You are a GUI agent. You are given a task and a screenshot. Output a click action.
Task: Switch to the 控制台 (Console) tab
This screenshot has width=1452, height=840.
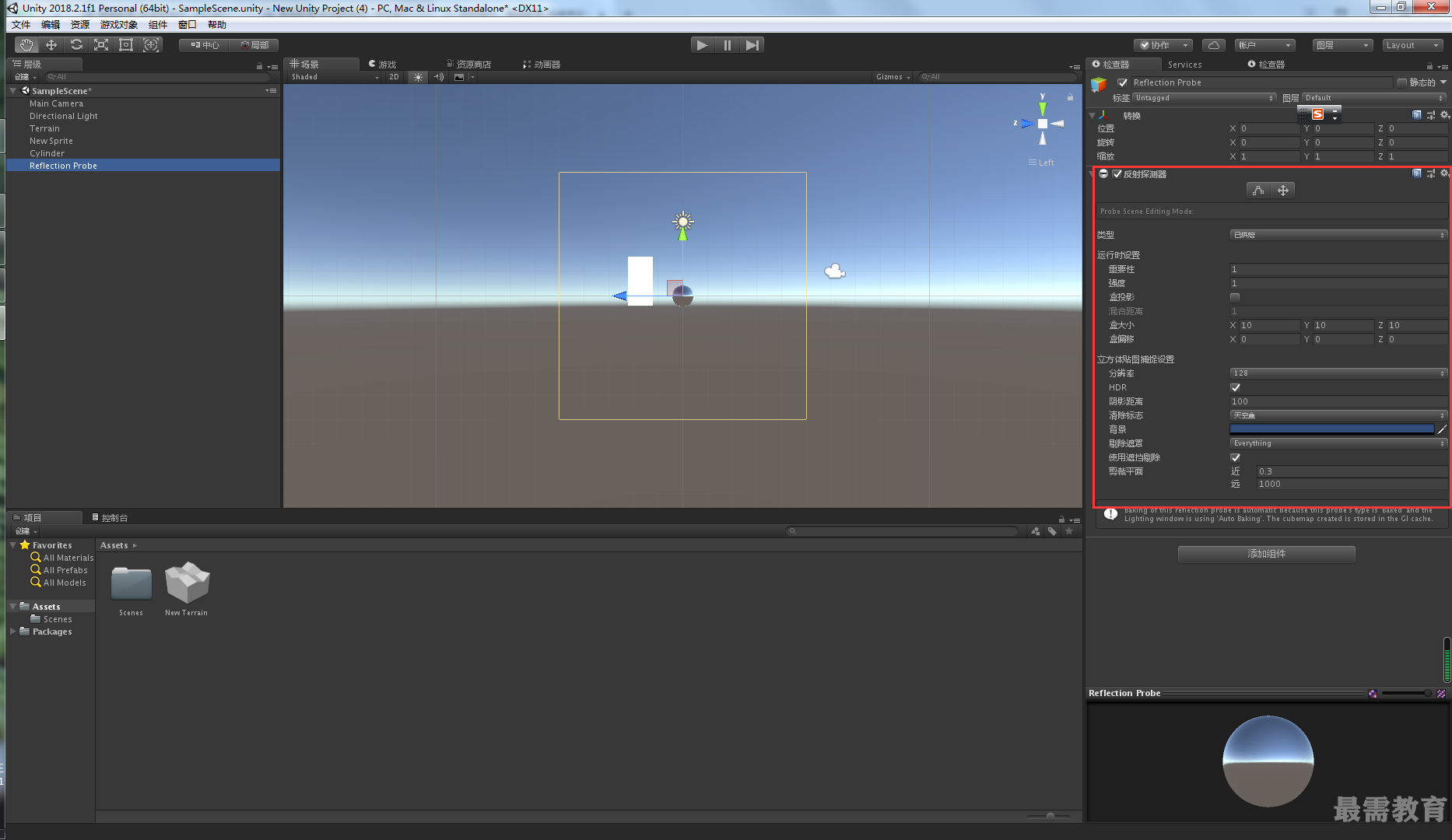coord(110,518)
